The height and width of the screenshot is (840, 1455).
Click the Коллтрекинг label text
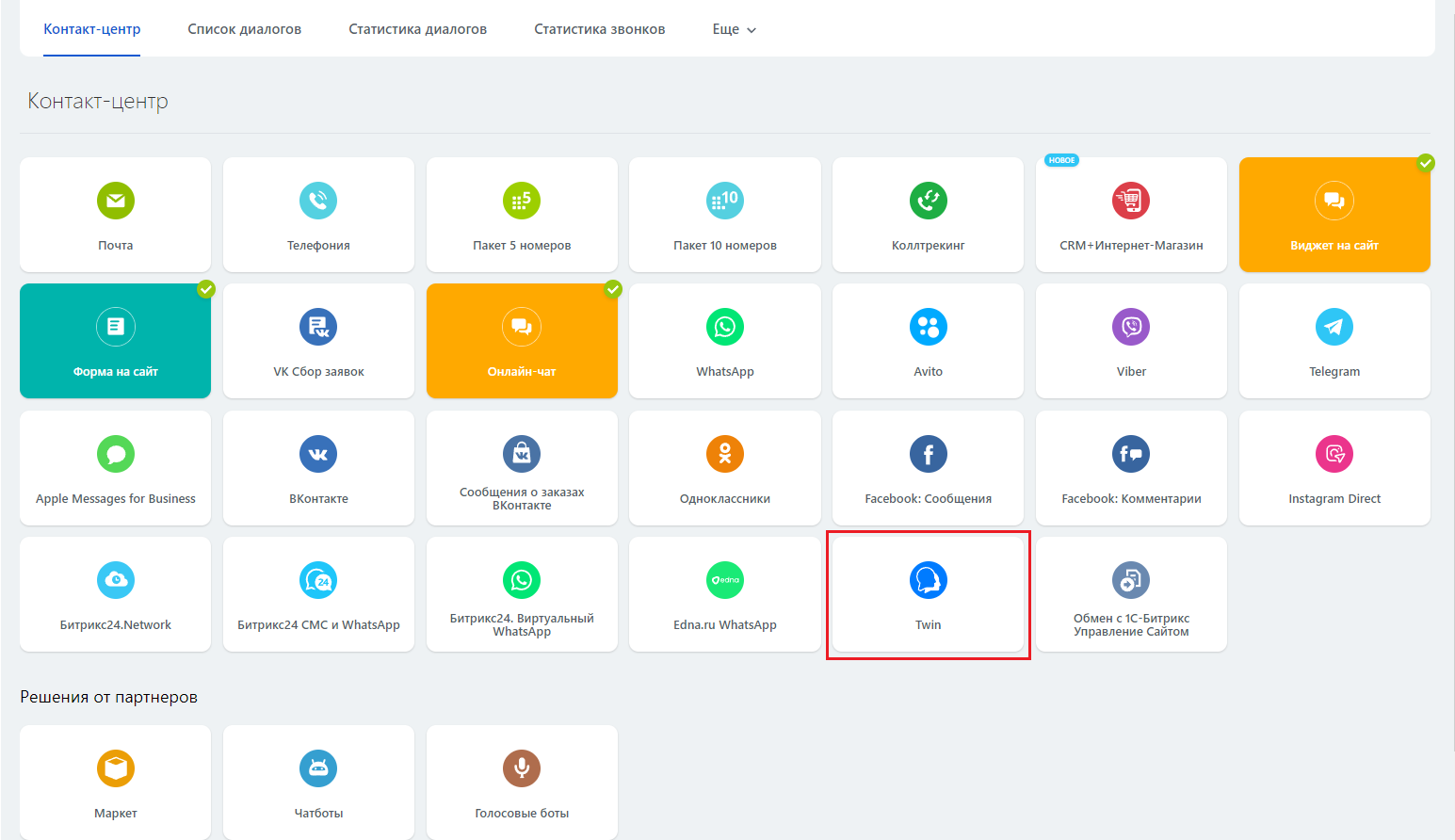[929, 246]
